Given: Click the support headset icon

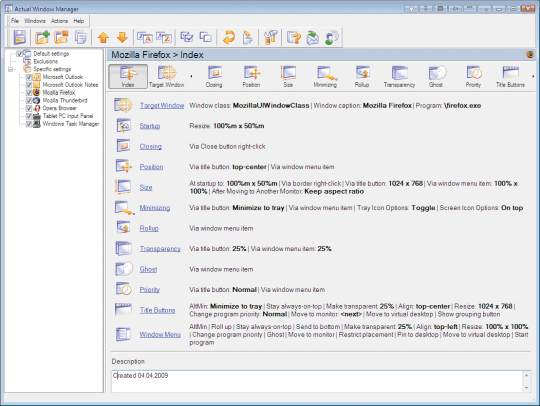Looking at the screenshot, I should tap(332, 37).
